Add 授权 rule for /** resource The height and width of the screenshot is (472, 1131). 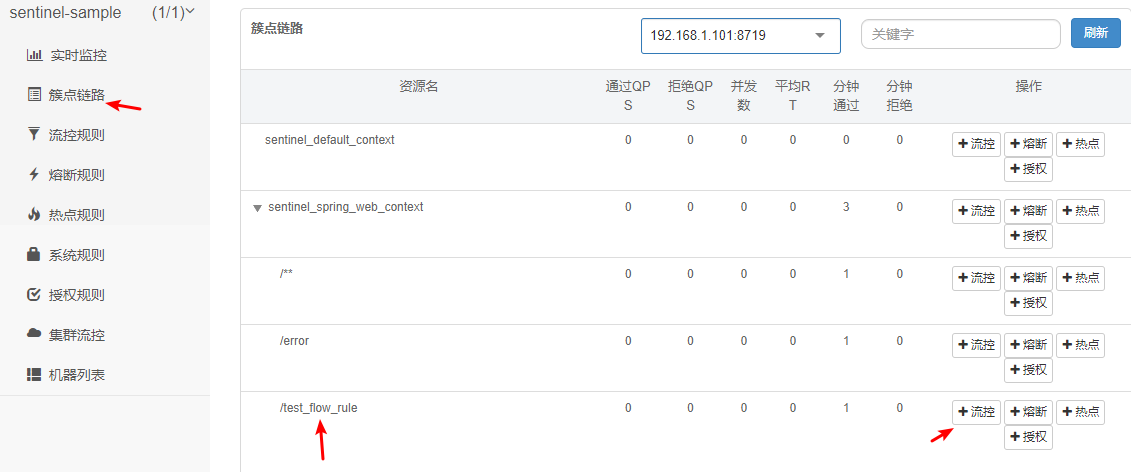tap(1028, 303)
